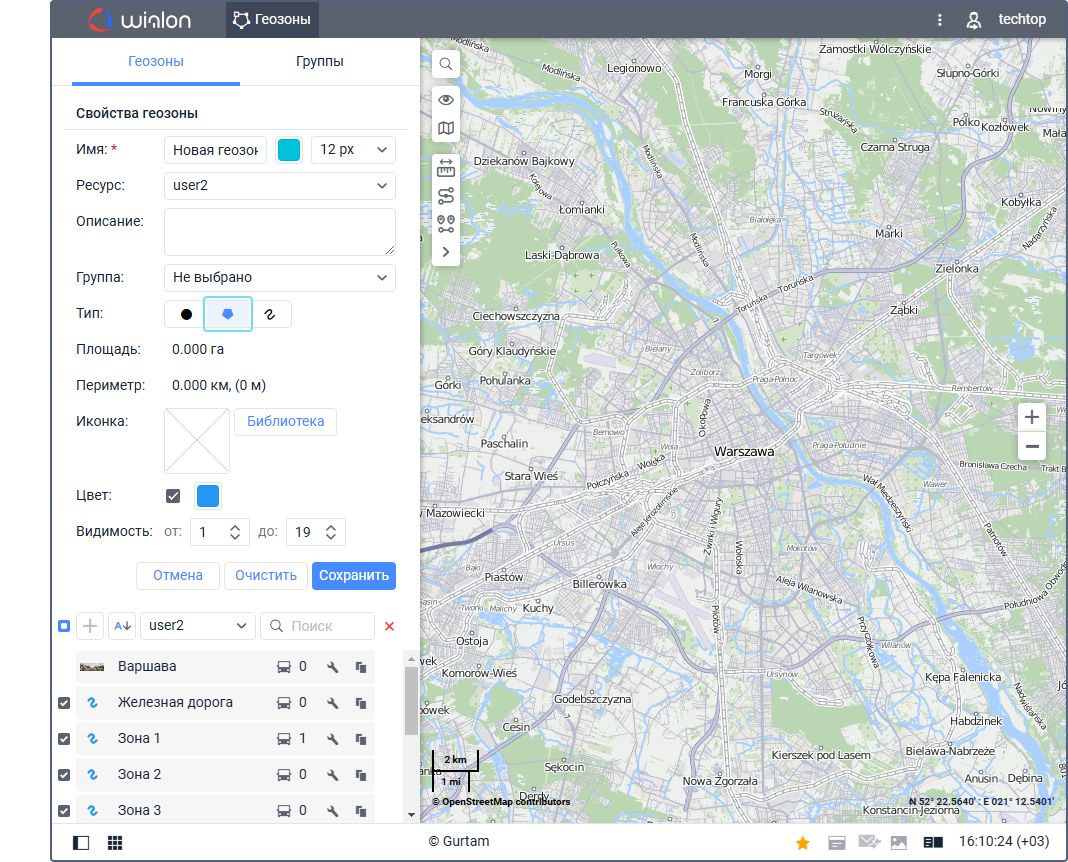Pick the blue geofence color swatch
The image size is (1068, 862).
click(208, 496)
